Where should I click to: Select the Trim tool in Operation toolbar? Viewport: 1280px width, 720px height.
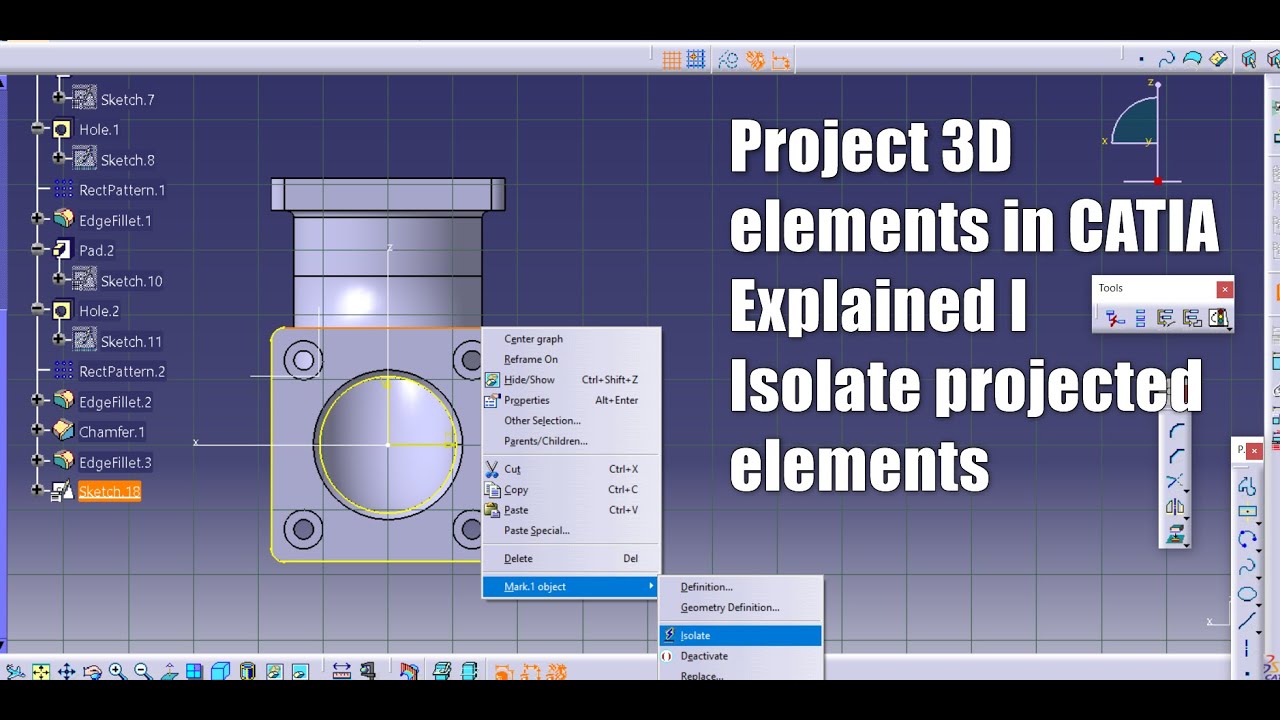click(1176, 481)
